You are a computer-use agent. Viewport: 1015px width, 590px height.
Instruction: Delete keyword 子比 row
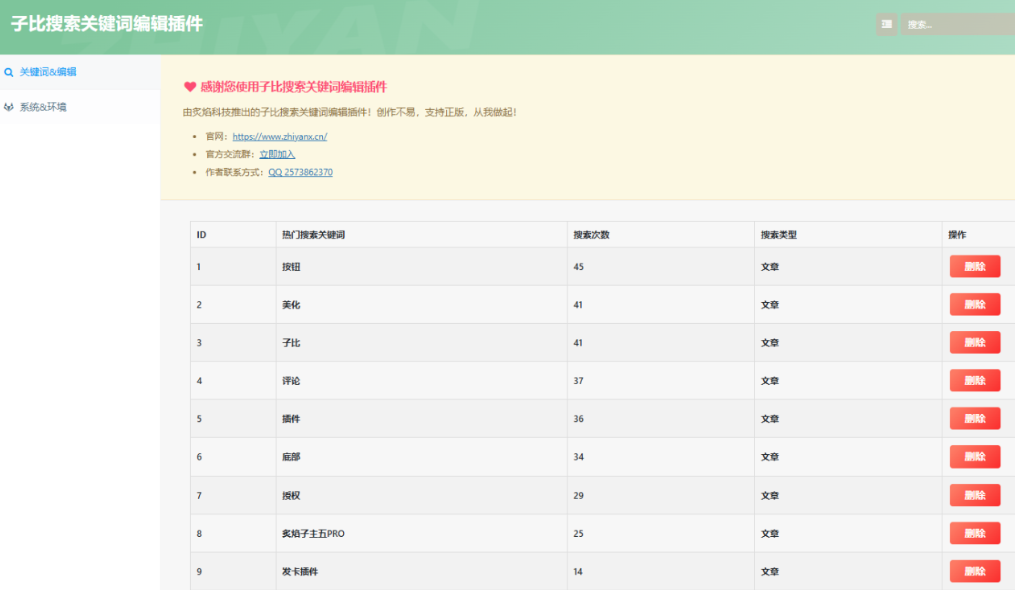tap(975, 343)
